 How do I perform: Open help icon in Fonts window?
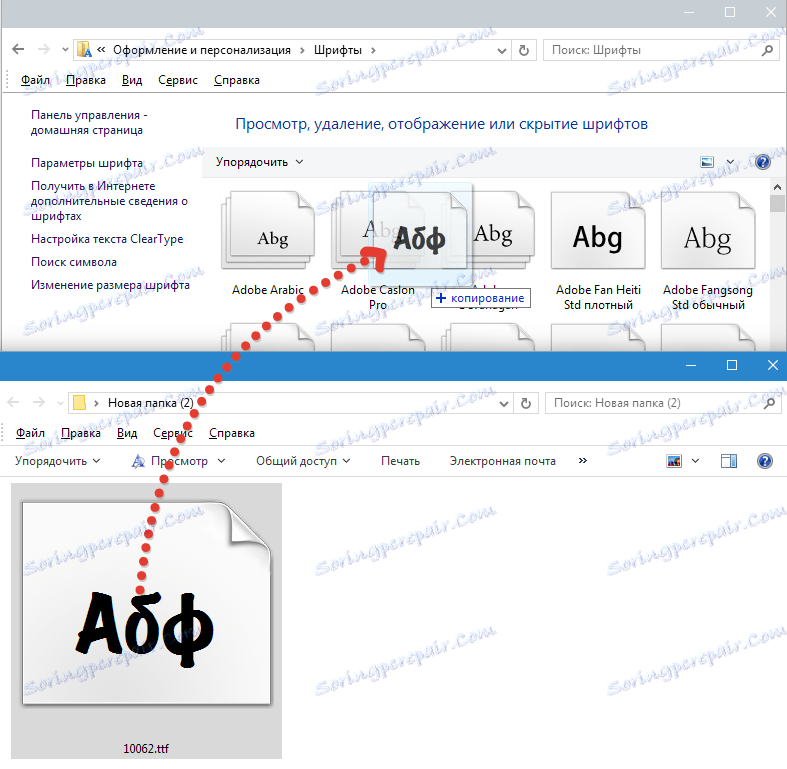coord(762,162)
